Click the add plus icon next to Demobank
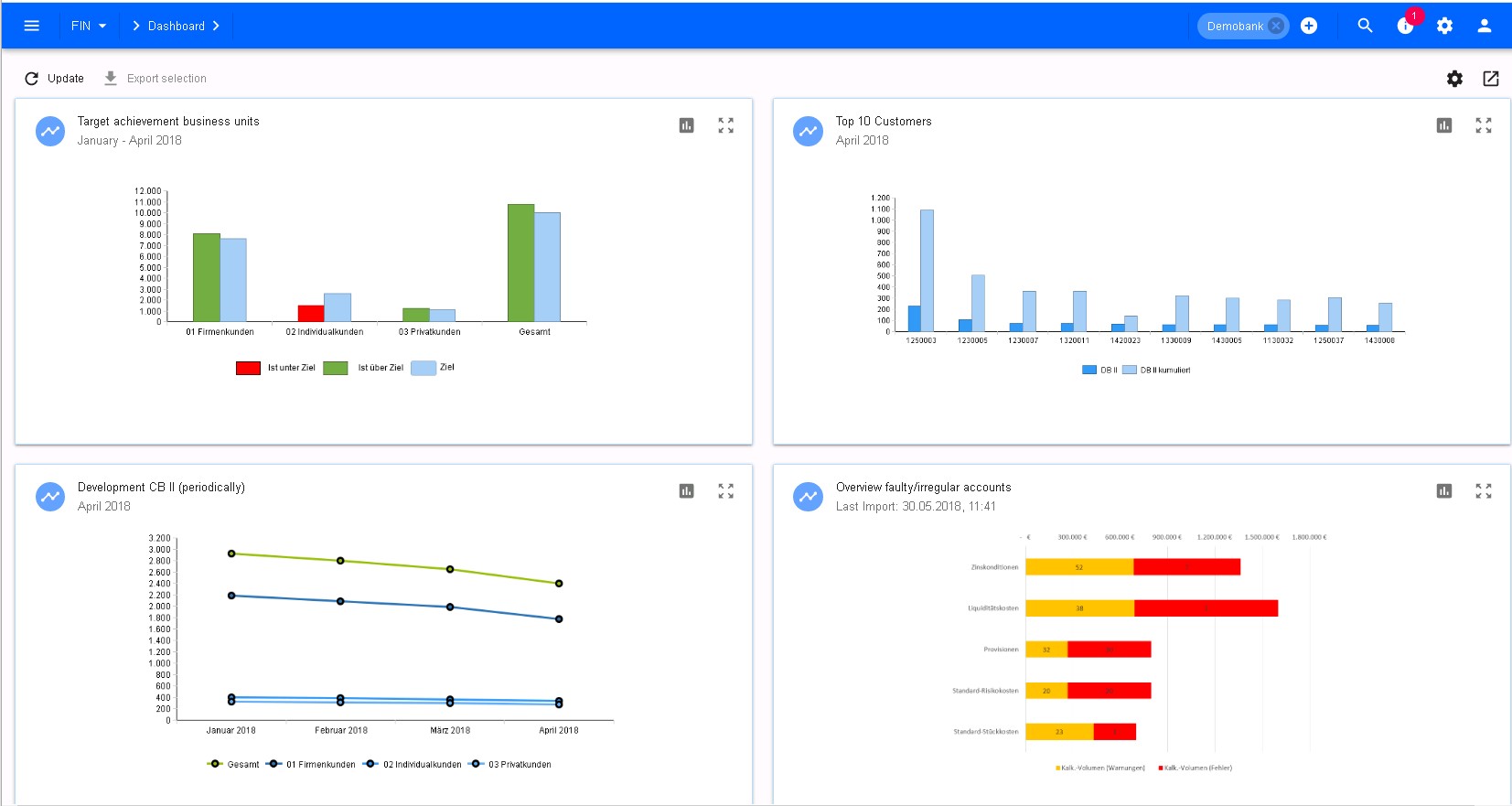Screen dimensions: 1512x806 [1309, 26]
